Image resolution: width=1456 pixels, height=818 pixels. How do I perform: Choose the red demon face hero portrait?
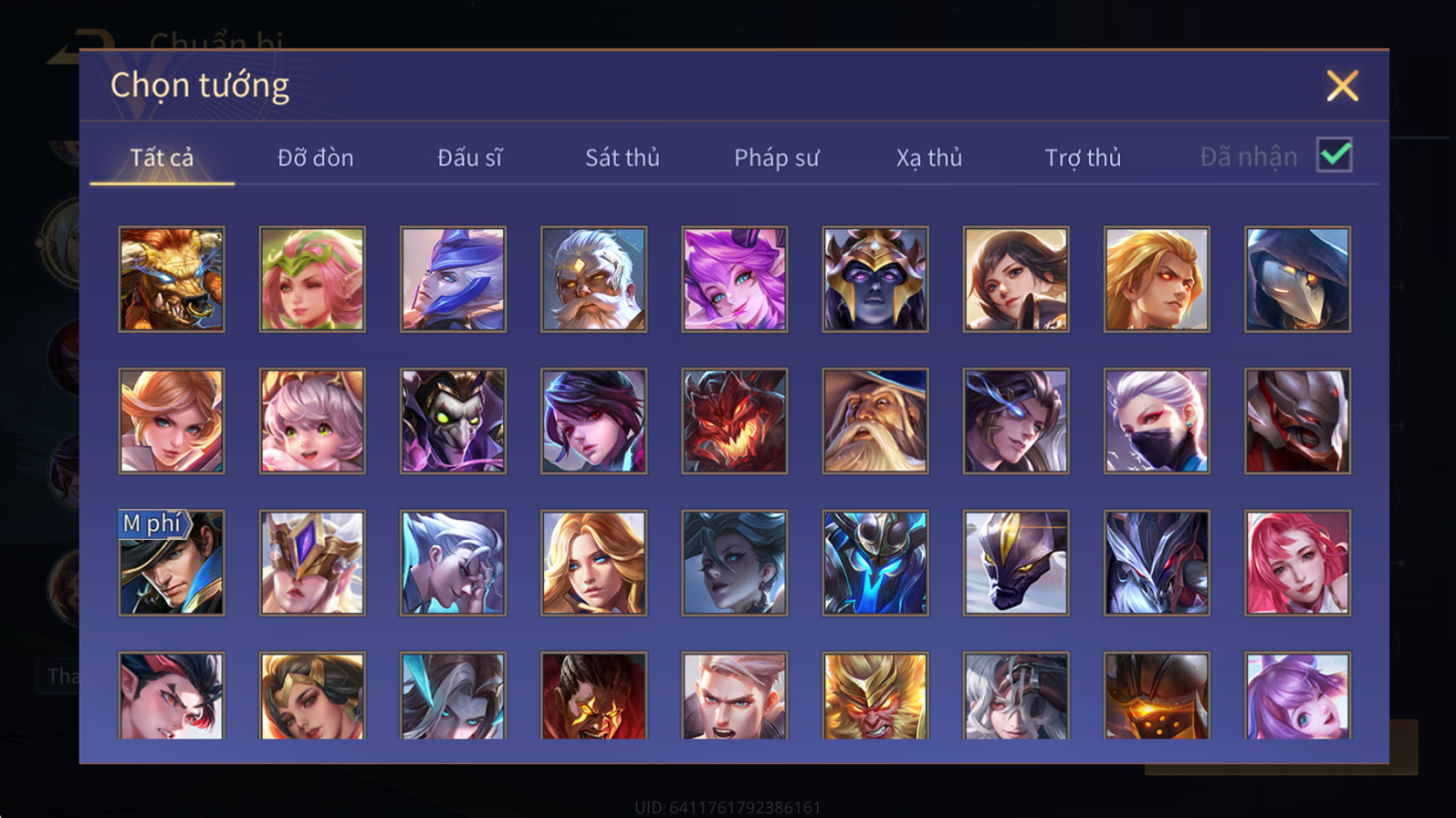click(x=734, y=420)
